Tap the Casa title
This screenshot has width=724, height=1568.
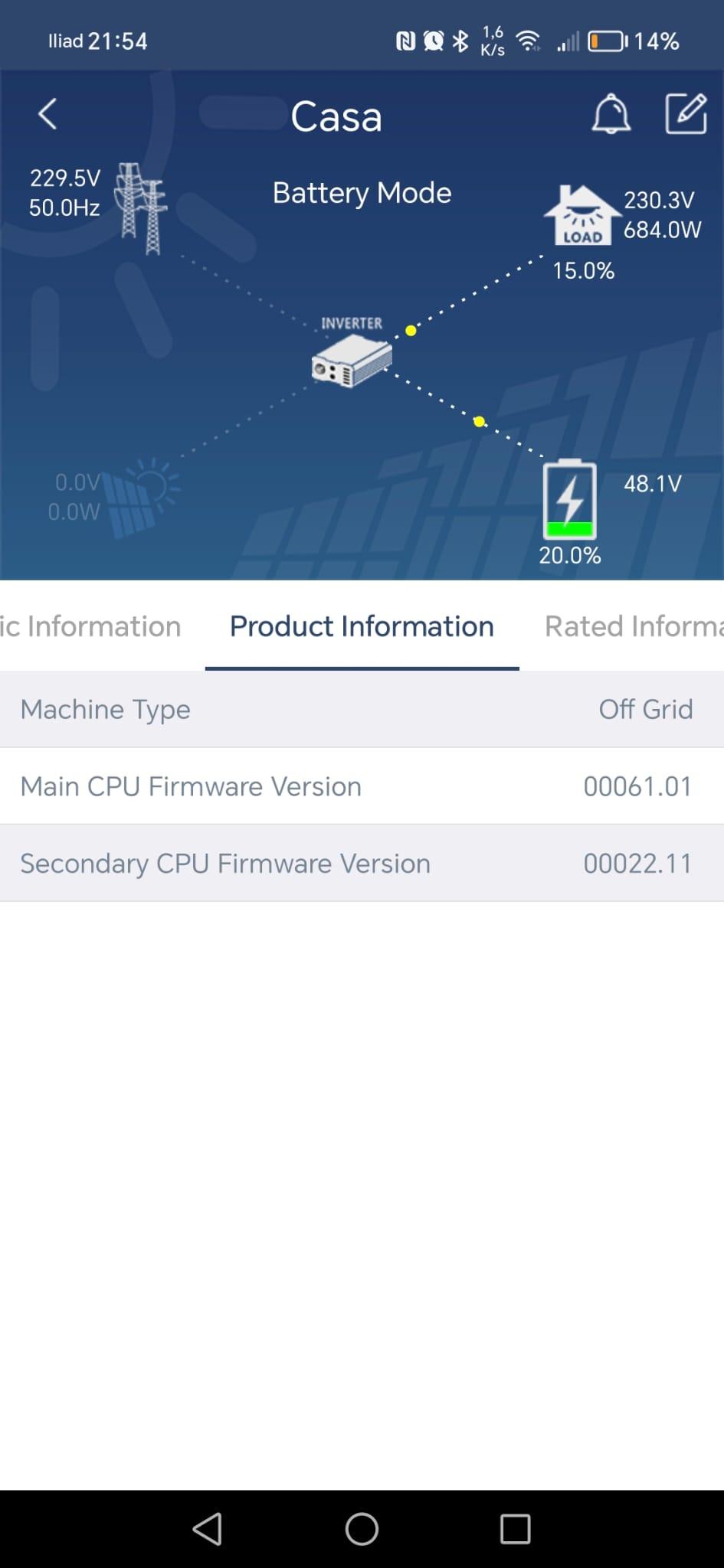pyautogui.click(x=338, y=116)
